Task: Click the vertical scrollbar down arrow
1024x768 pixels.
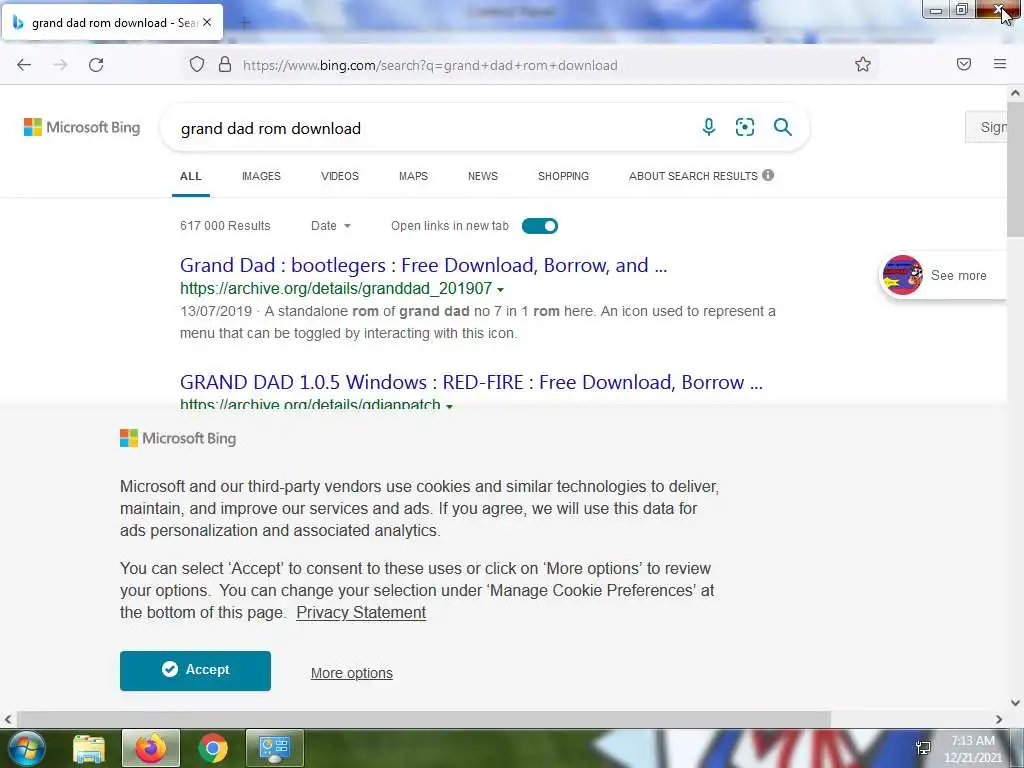Action: [1015, 703]
